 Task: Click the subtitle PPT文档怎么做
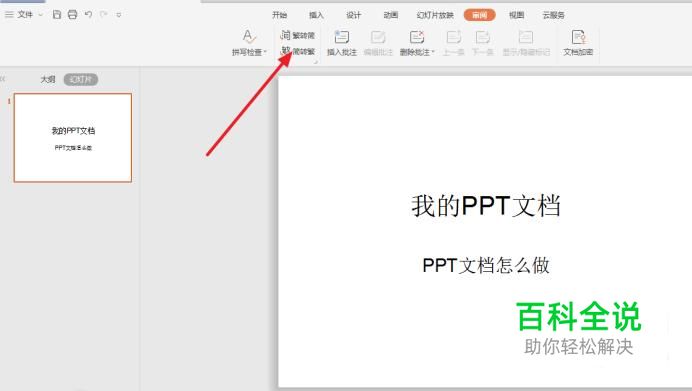pyautogui.click(x=486, y=265)
